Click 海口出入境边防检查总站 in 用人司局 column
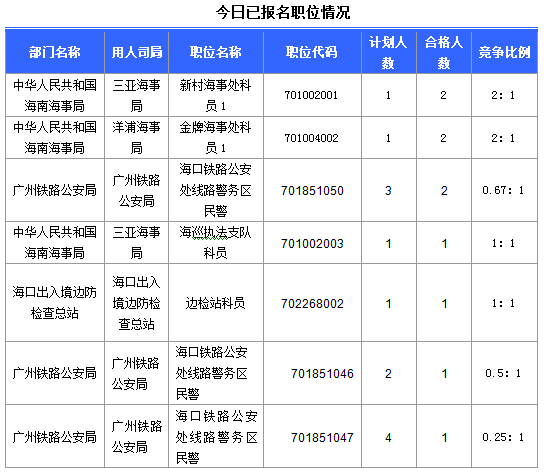Viewport: 548px width, 475px height. coord(137,303)
